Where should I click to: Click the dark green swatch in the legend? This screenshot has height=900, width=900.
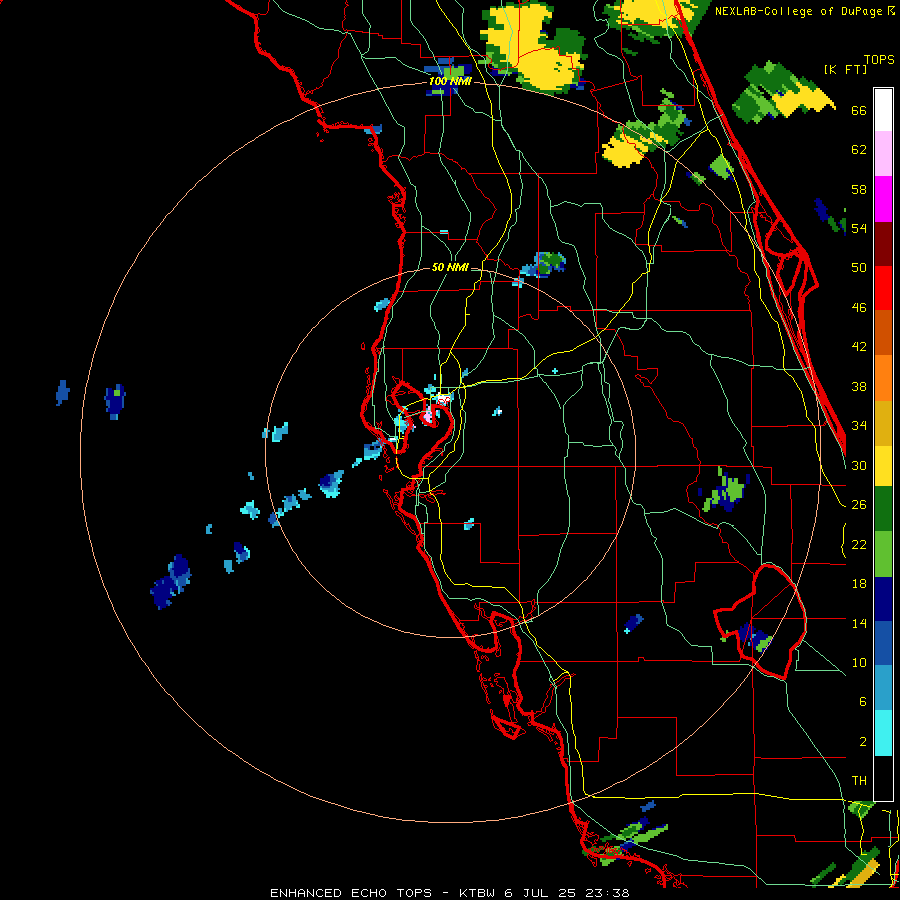point(883,509)
